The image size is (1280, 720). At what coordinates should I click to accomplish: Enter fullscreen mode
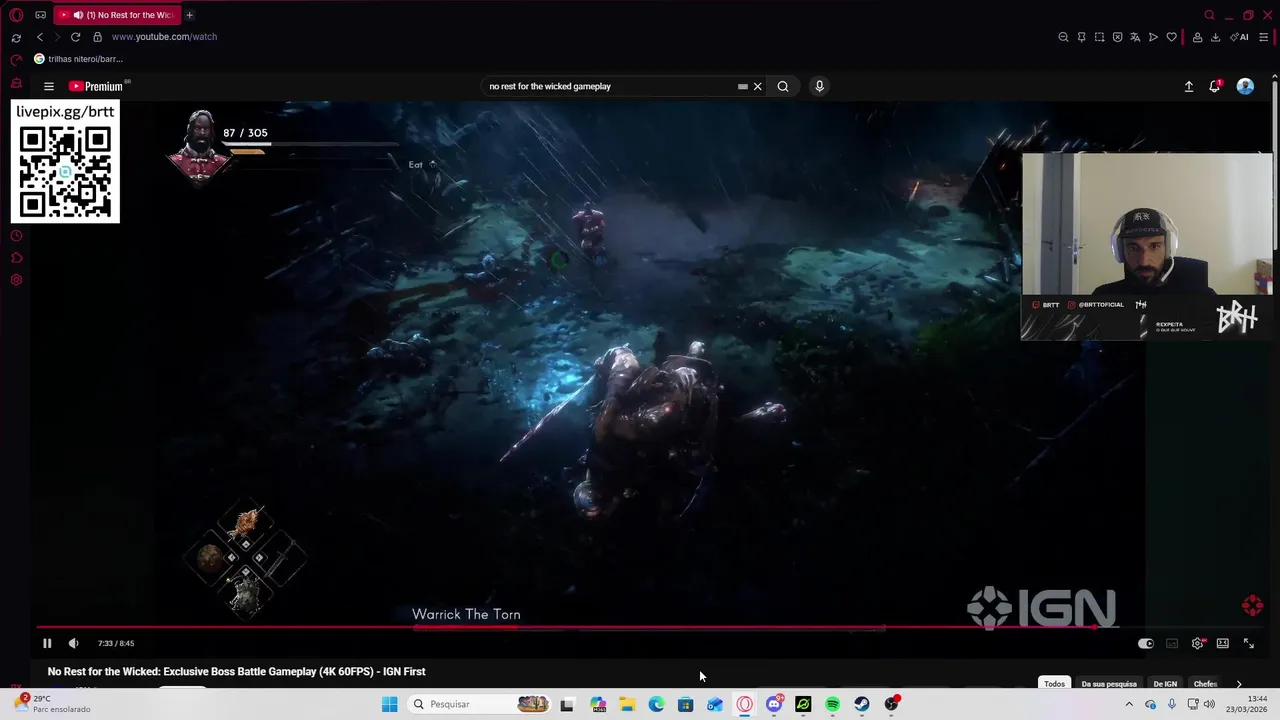(x=1249, y=643)
